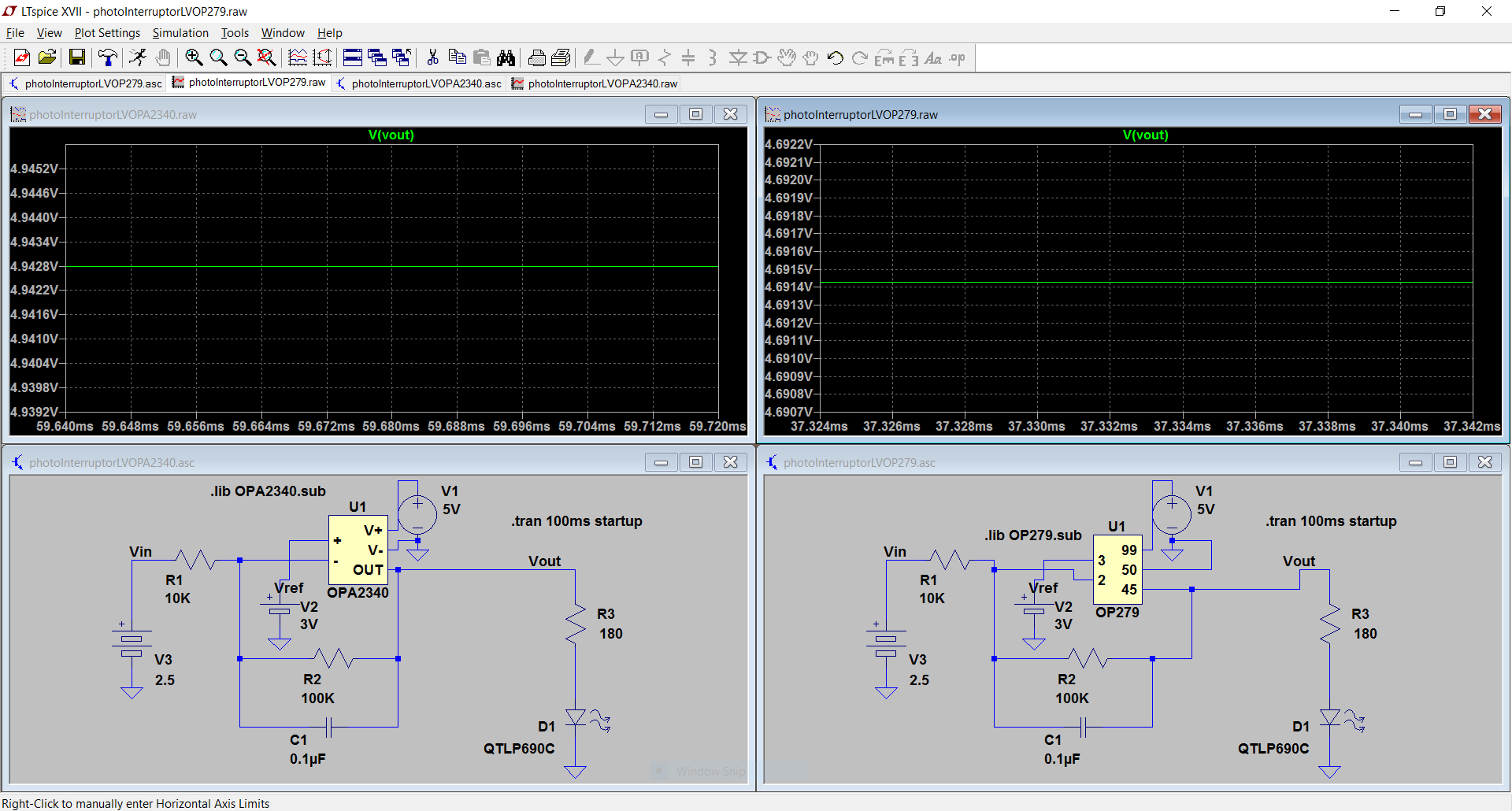Click the scissors cut icon

[432, 57]
